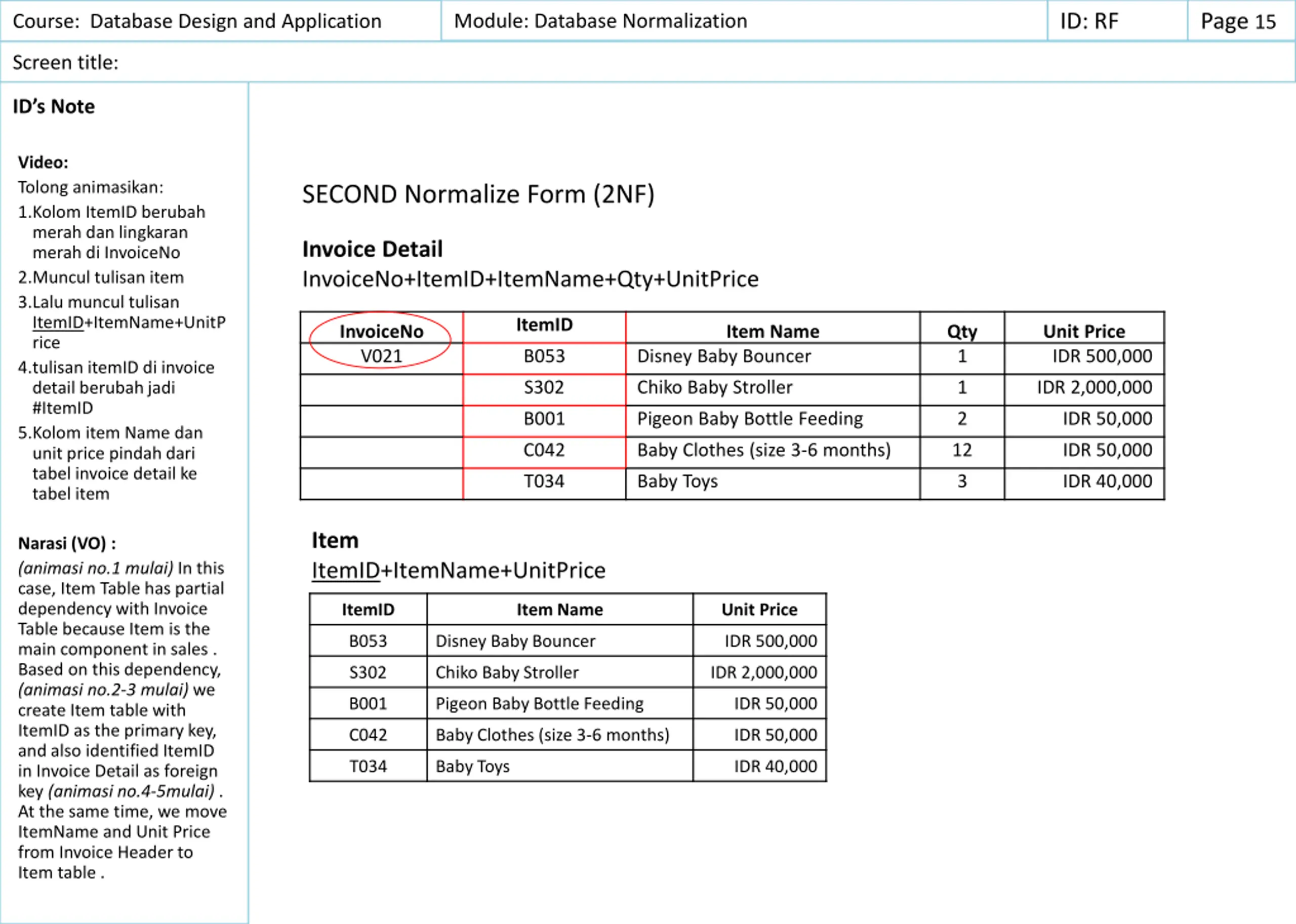This screenshot has height=924, width=1296.
Task: Click the 'V021' invoice number cell
Action: pyautogui.click(x=381, y=356)
